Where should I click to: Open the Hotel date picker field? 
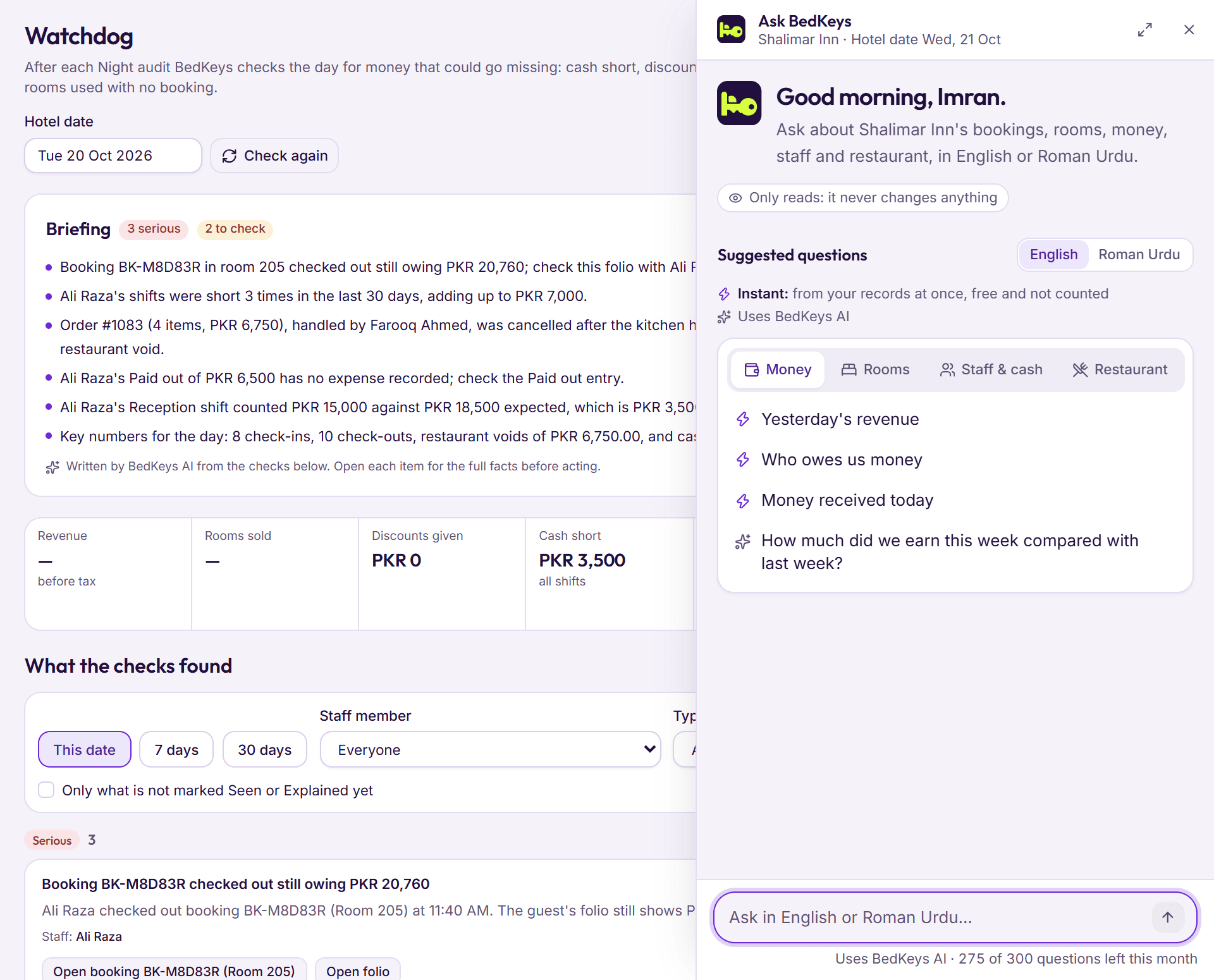pos(113,156)
